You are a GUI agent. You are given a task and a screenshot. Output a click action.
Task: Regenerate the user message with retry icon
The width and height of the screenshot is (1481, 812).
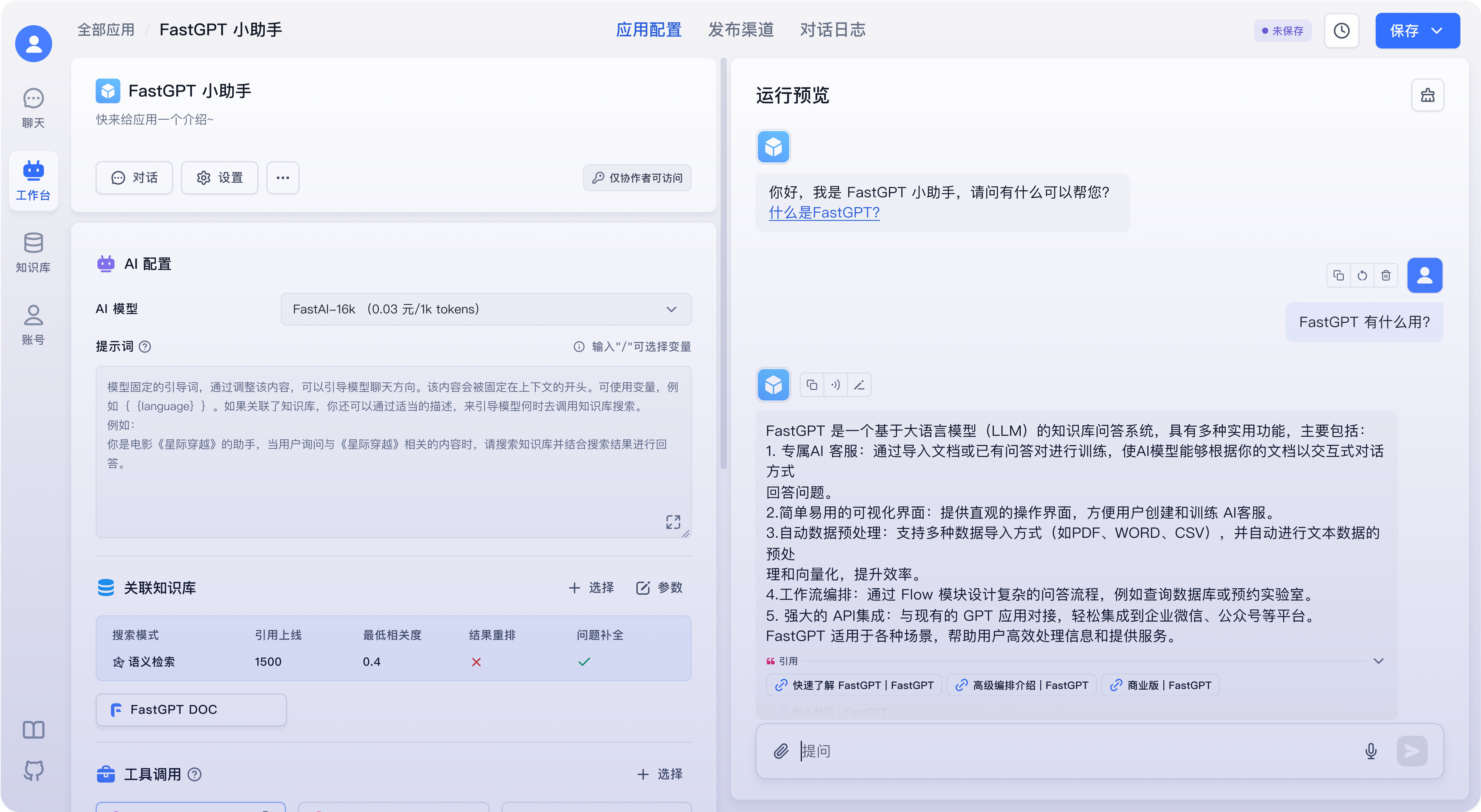pos(1362,275)
